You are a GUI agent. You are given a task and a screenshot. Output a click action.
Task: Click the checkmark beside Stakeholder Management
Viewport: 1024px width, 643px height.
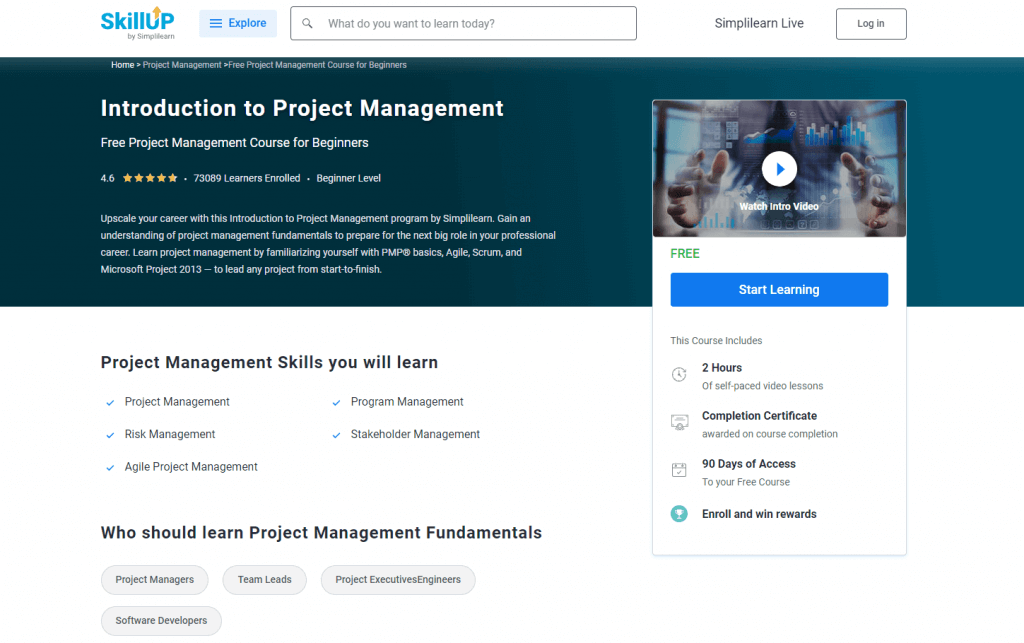coord(336,435)
